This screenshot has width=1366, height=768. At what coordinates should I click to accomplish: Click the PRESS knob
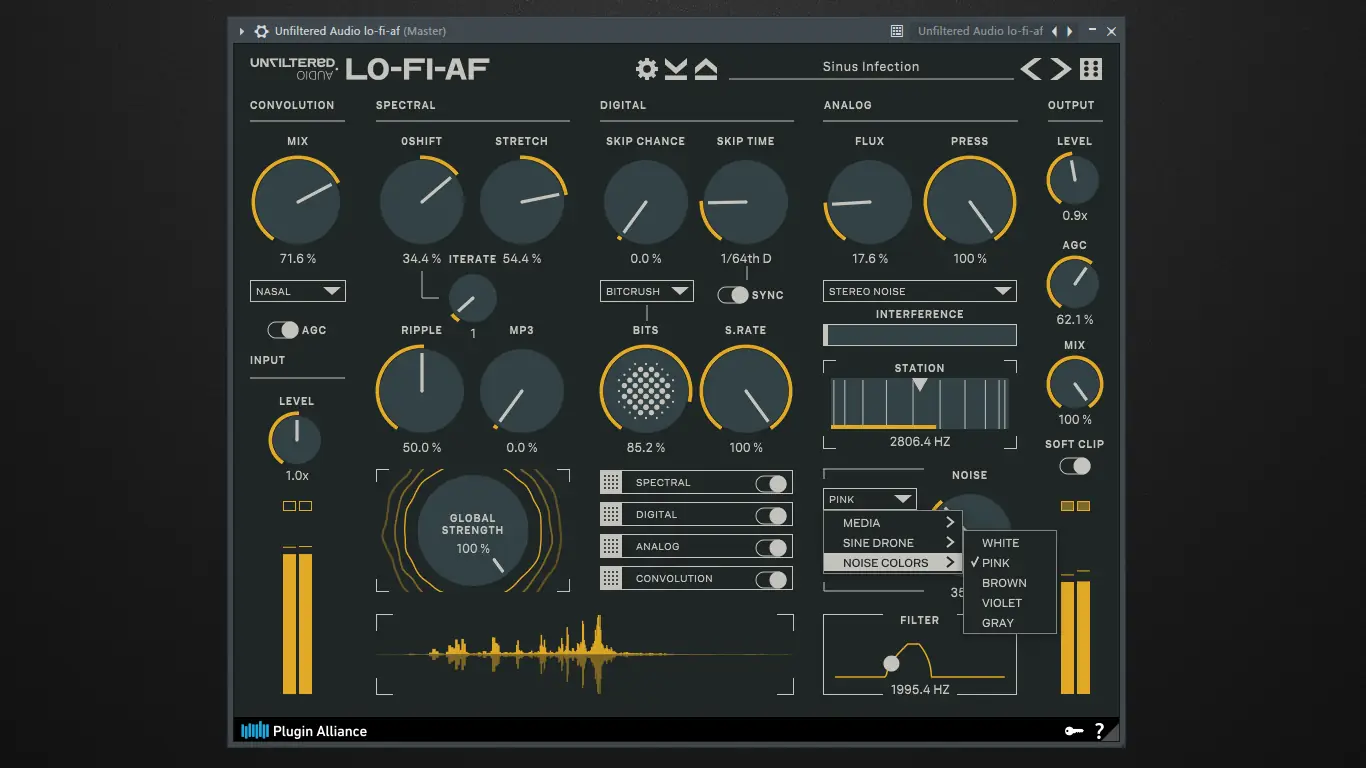coord(970,200)
